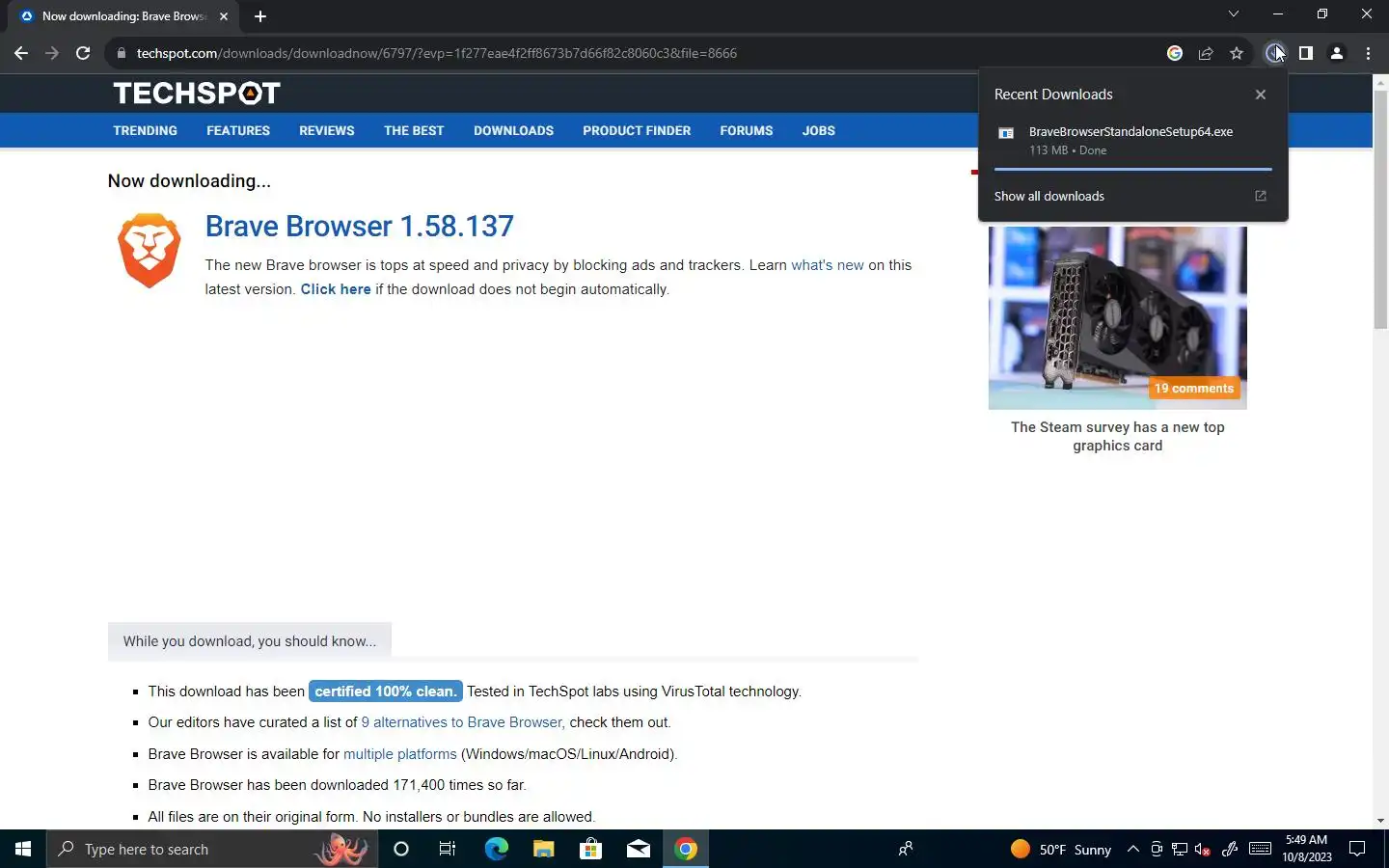Open the Reviews section

click(x=327, y=130)
